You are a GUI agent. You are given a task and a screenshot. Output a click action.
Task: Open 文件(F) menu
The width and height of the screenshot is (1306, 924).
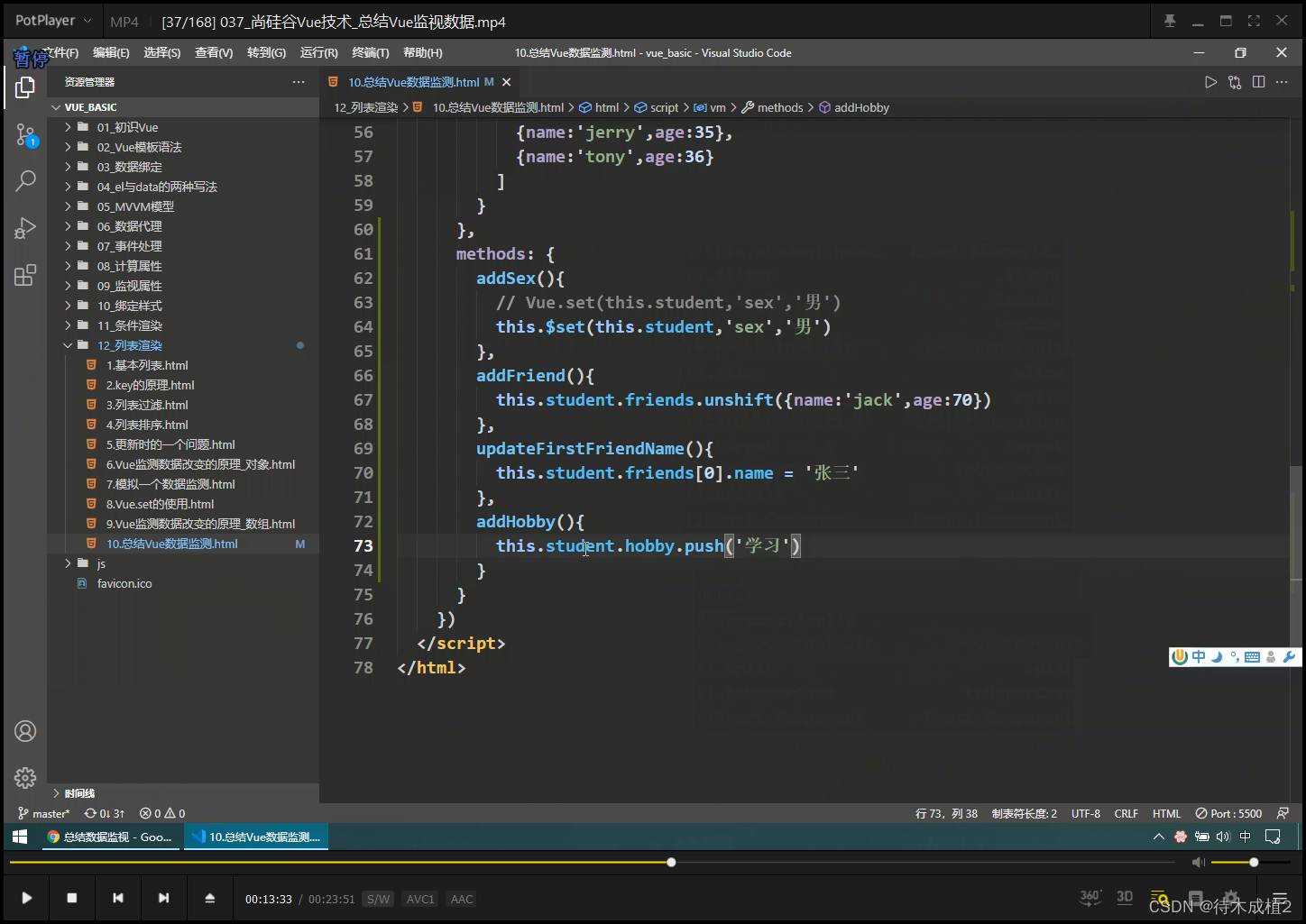[x=60, y=53]
